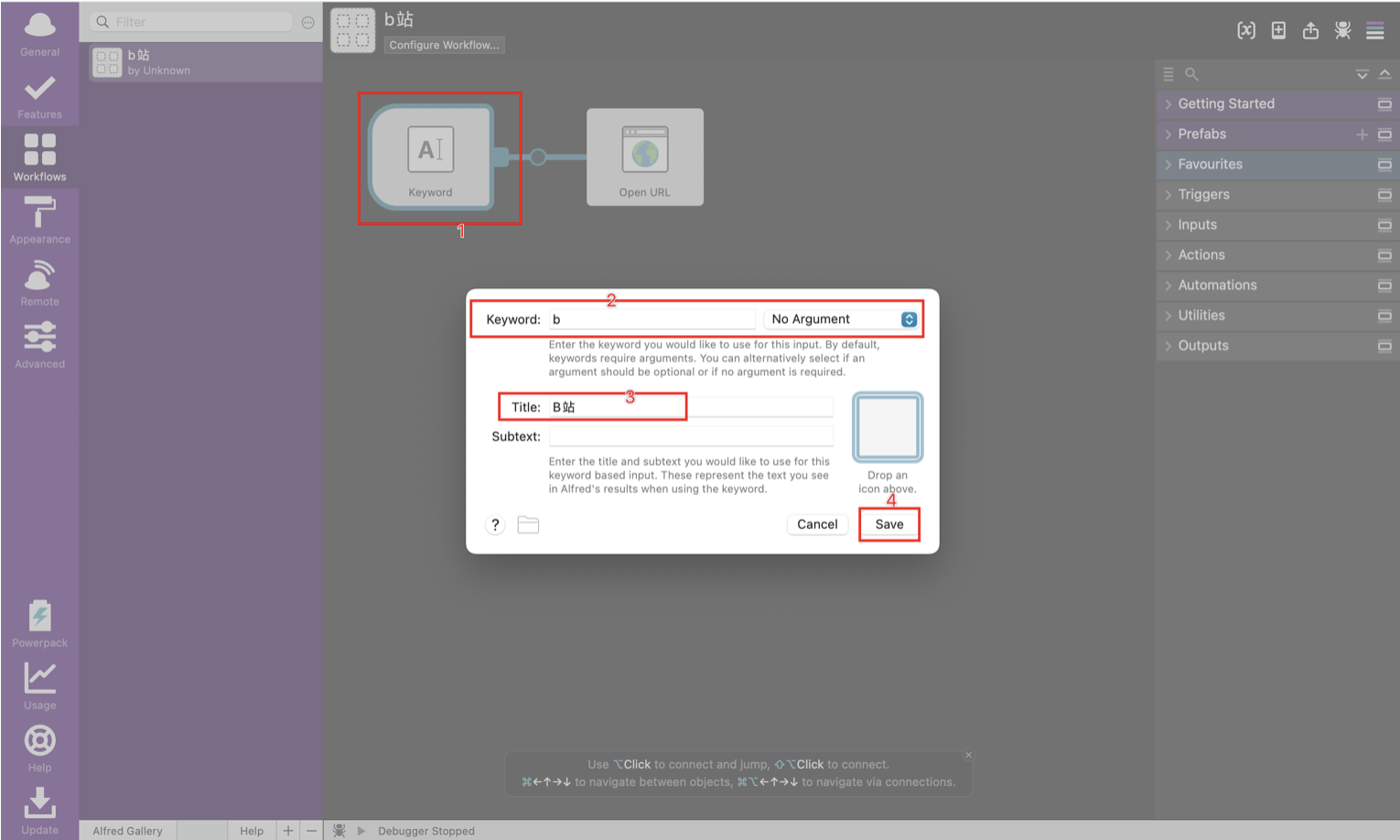Click the export workflow share icon

(1310, 30)
